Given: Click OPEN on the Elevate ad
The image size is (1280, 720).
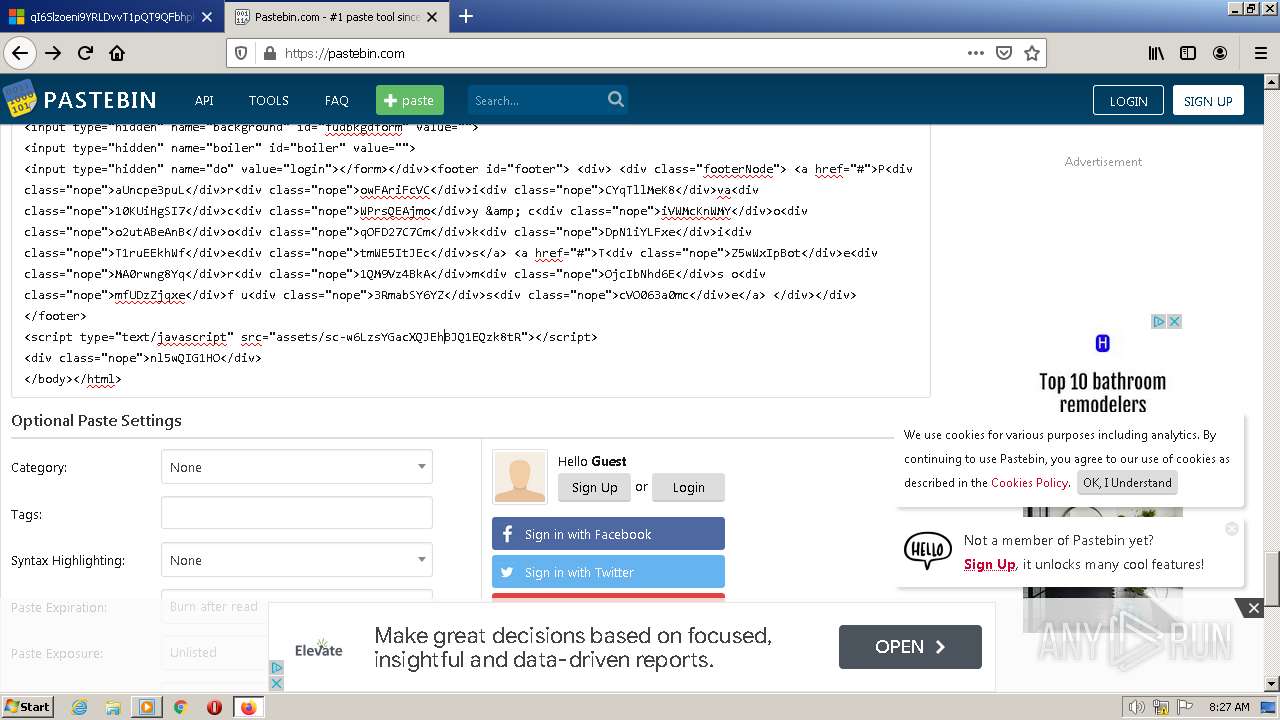Looking at the screenshot, I should 910,646.
